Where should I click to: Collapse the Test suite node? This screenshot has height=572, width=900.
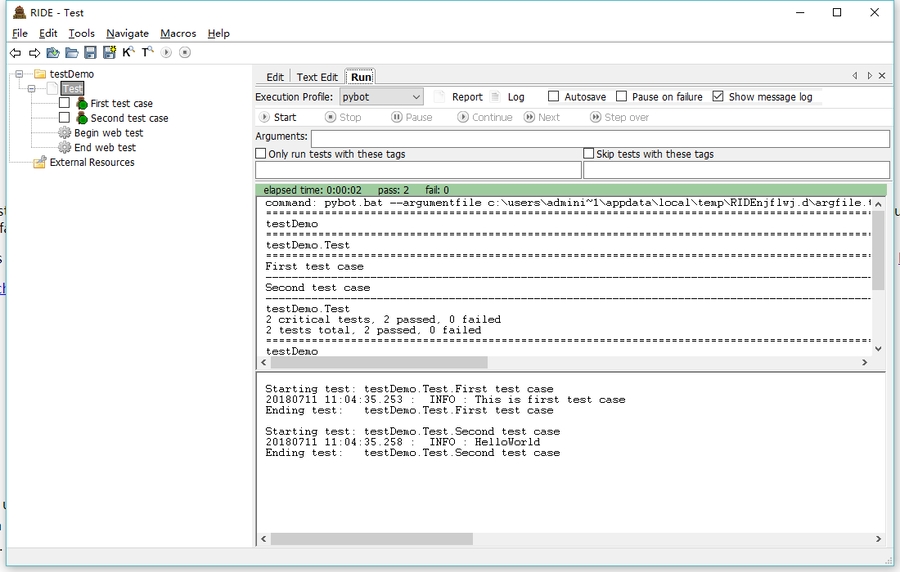(31, 89)
